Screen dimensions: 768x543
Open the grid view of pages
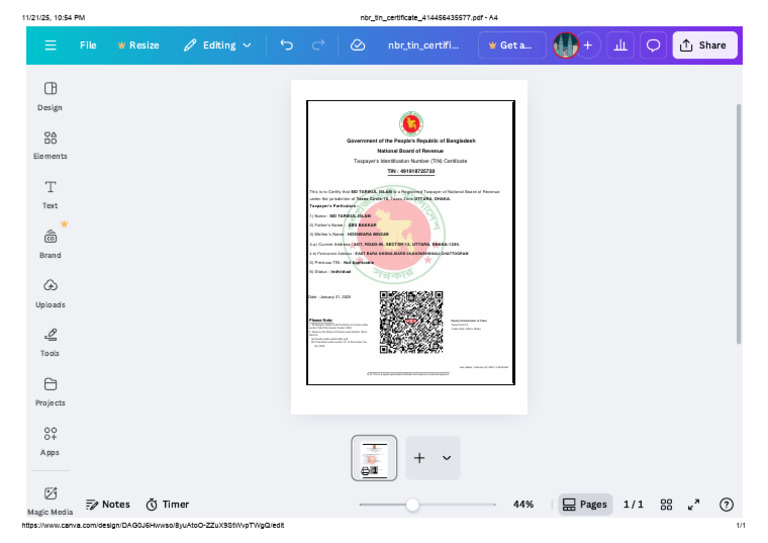[666, 504]
